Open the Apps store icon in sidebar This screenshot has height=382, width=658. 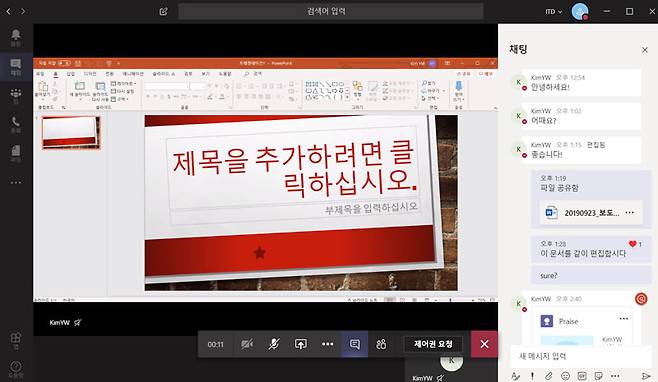tap(16, 340)
